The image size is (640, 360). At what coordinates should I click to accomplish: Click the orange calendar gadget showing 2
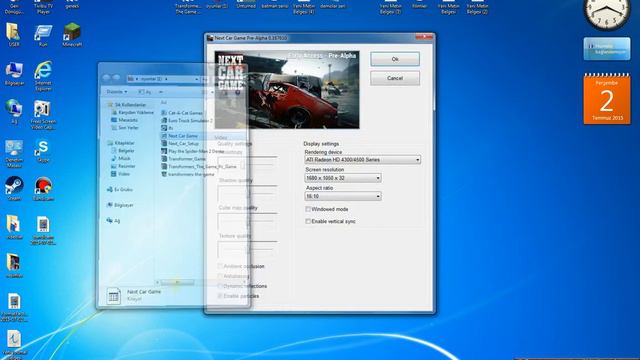(x=607, y=99)
